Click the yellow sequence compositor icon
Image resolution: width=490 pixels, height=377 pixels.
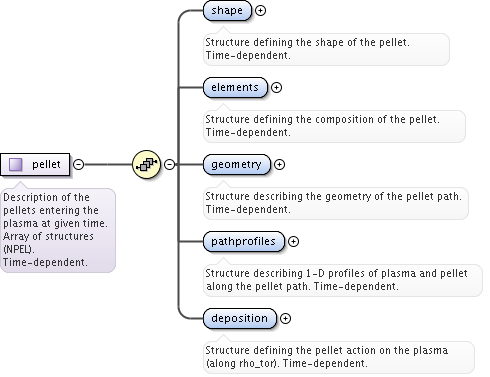(x=147, y=164)
